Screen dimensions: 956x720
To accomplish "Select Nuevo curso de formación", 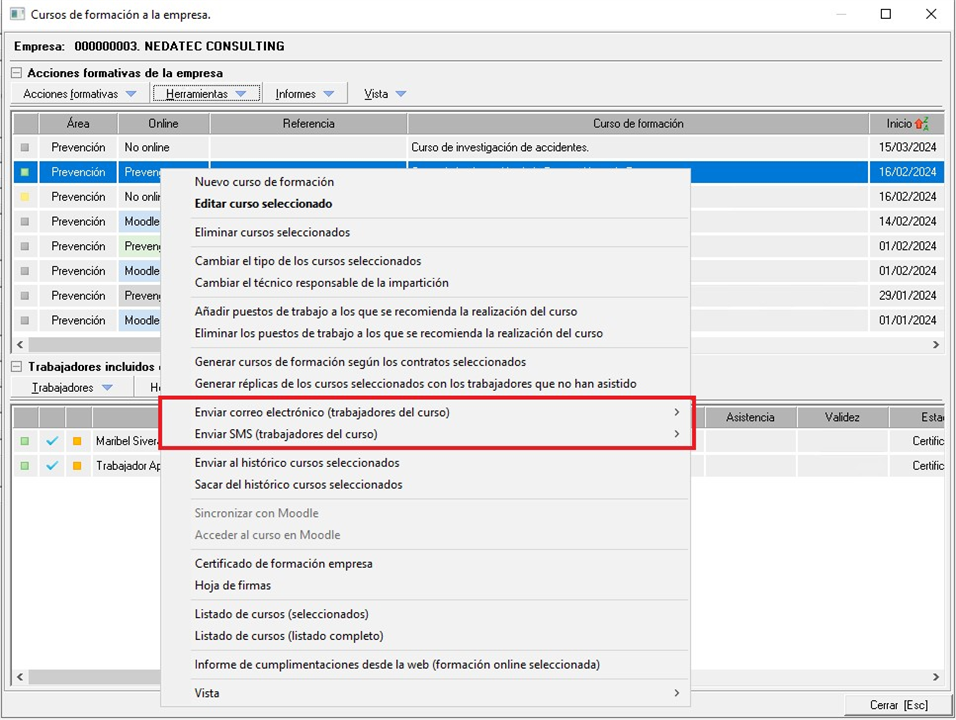I will coord(264,182).
